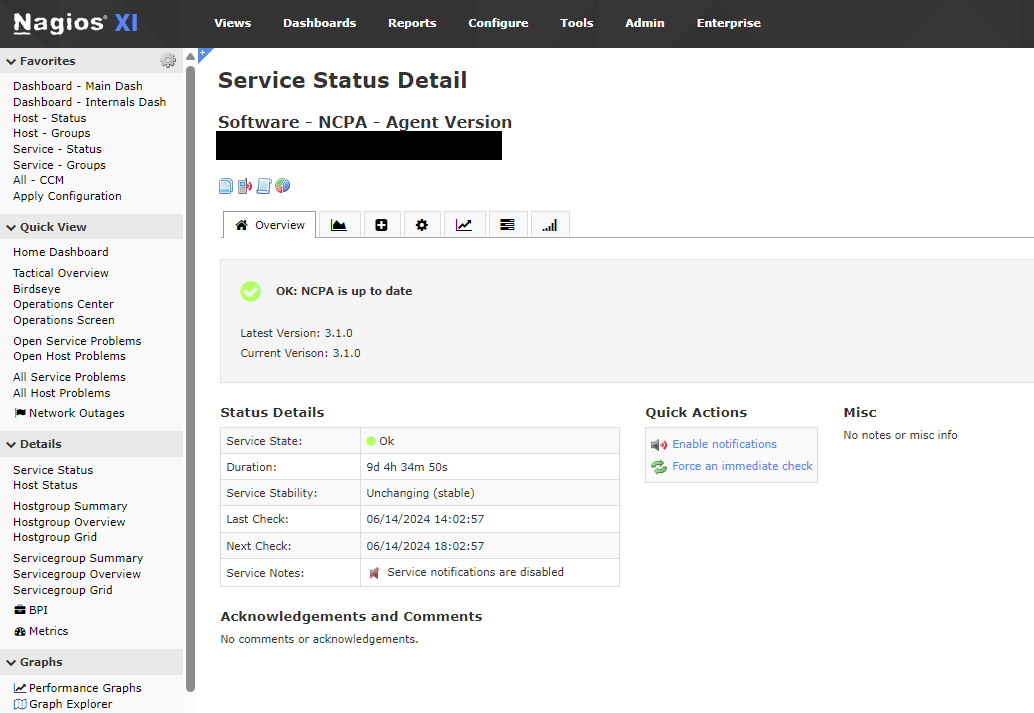Click the Duration value 9d 4h 34m 50s
Viewport: 1034px width, 713px height.
coord(407,467)
